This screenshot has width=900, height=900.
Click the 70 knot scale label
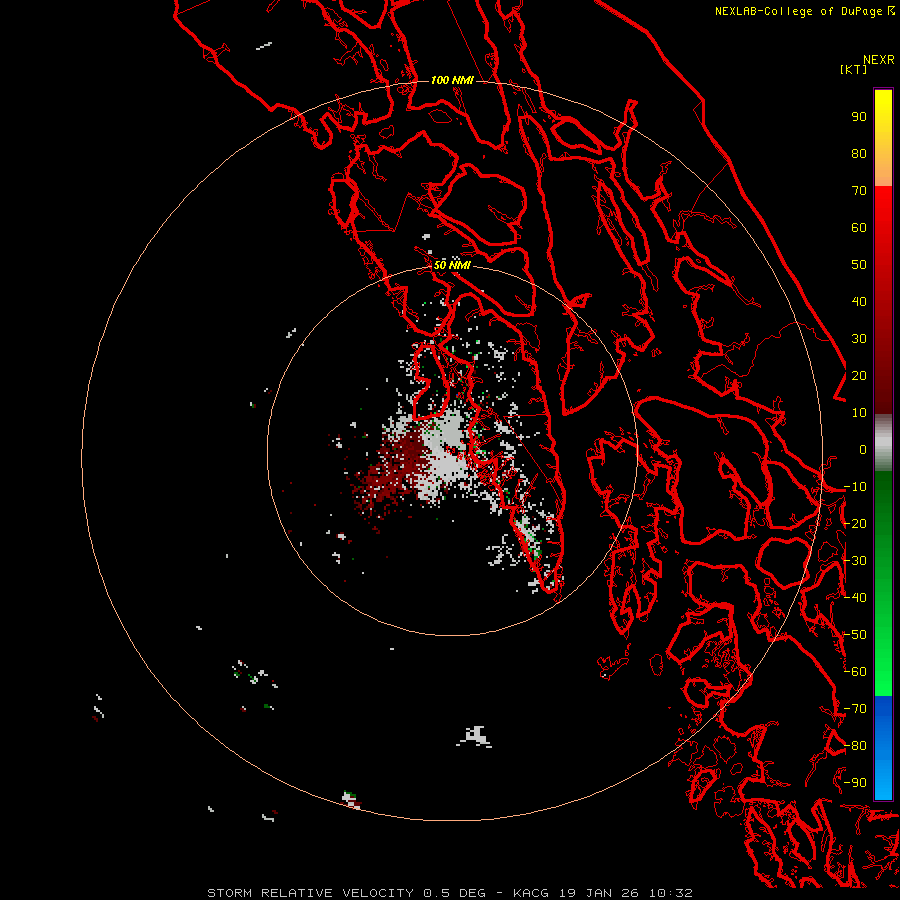(859, 191)
